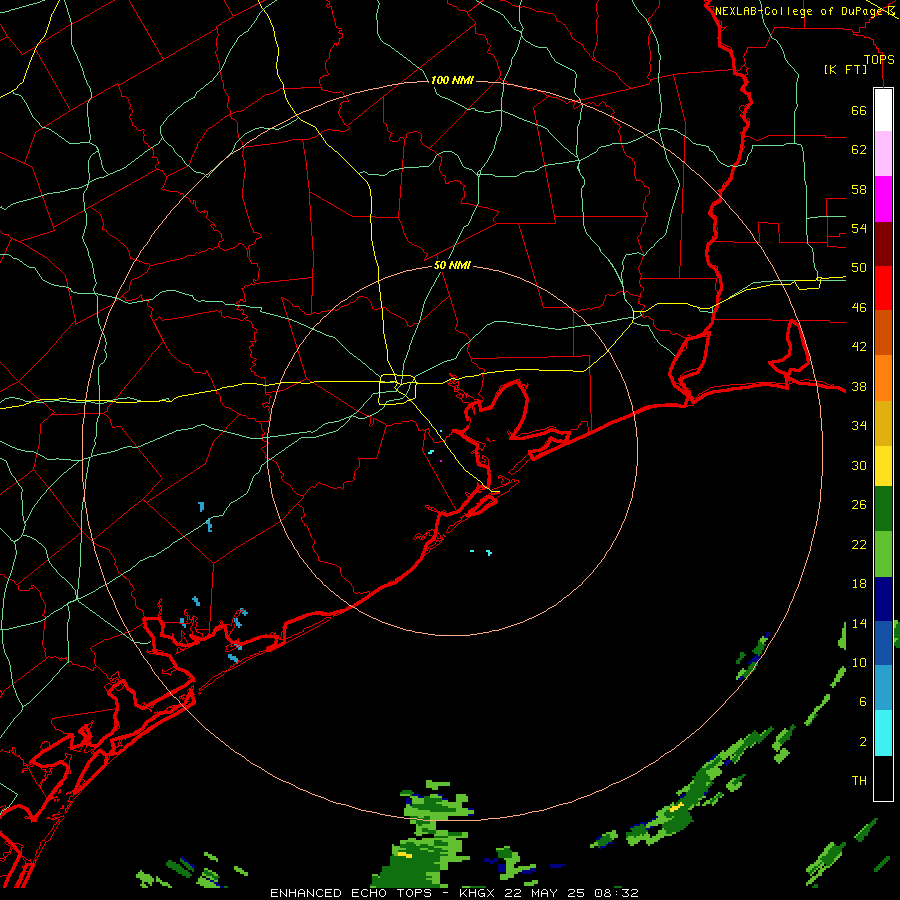
Task: Click the 66 scale value
Action: click(x=859, y=111)
